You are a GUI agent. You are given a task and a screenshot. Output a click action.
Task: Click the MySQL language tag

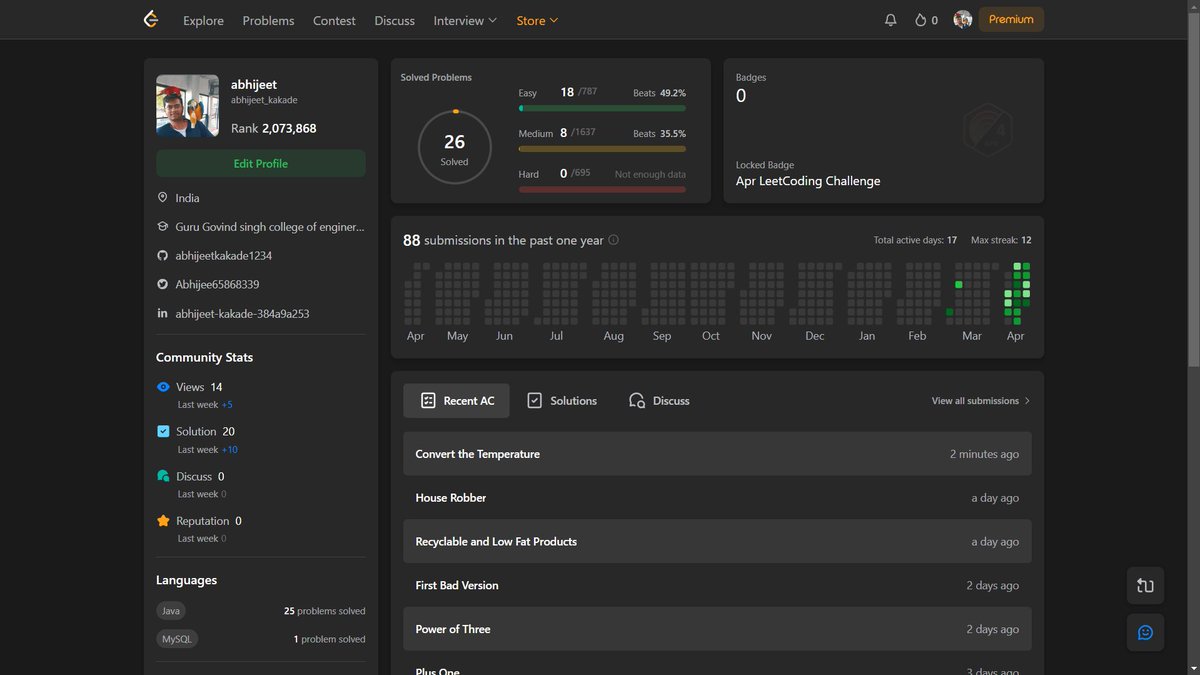(177, 639)
